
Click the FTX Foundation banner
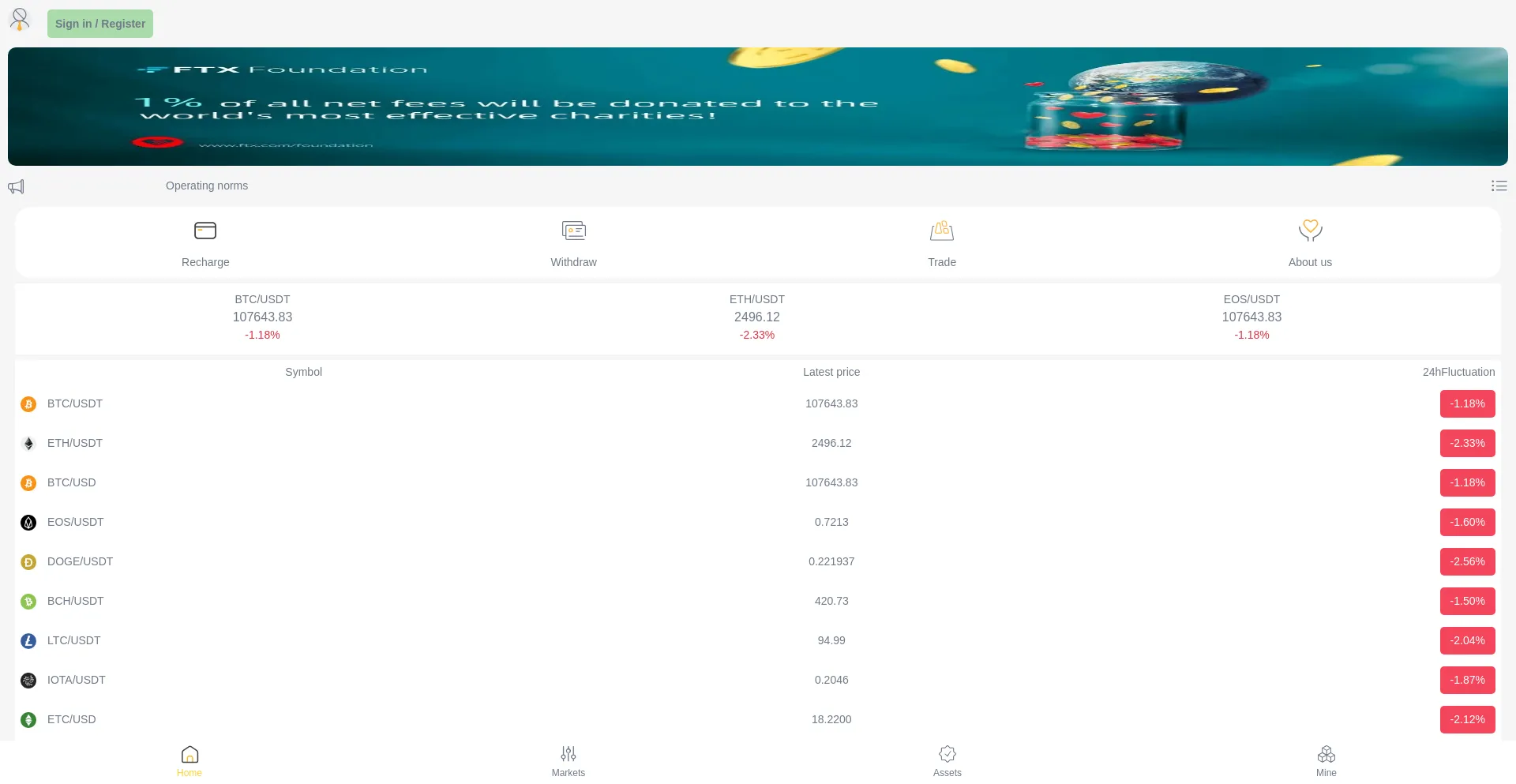[758, 107]
